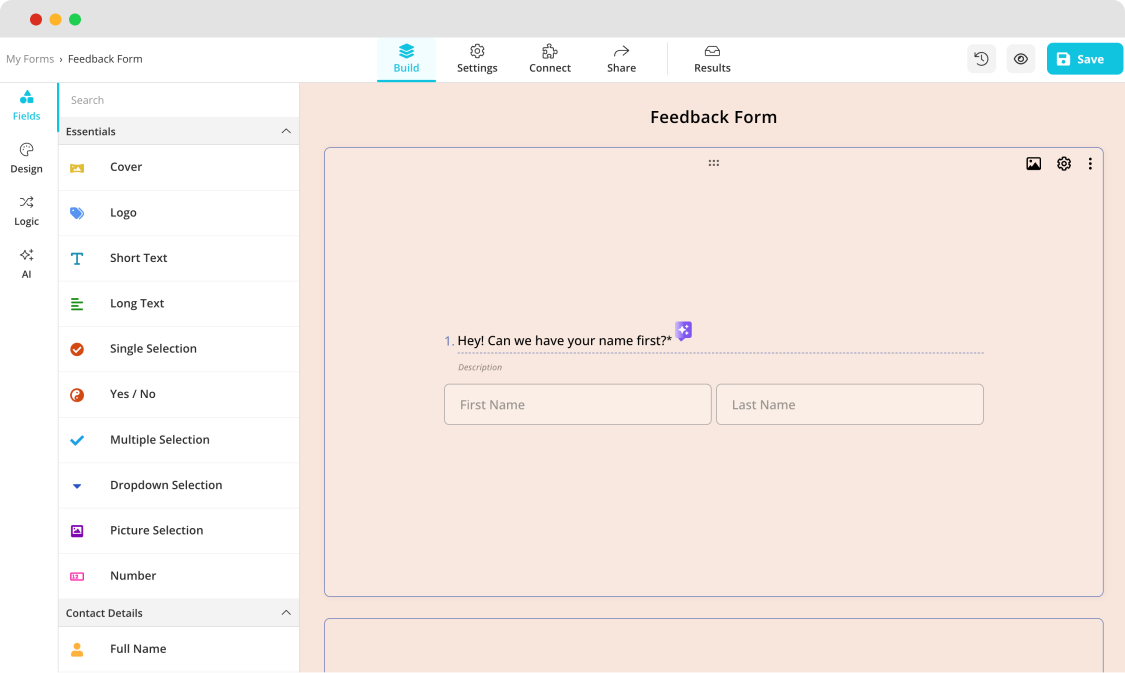Click the Short Text field icon
Image resolution: width=1125 pixels, height=673 pixels.
pyautogui.click(x=77, y=258)
